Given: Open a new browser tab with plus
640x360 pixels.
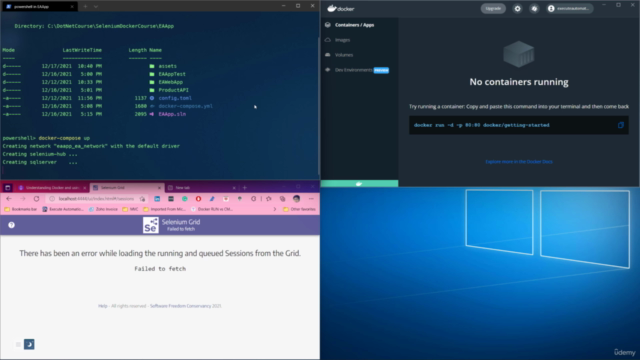Looking at the screenshot, I should click(x=245, y=188).
